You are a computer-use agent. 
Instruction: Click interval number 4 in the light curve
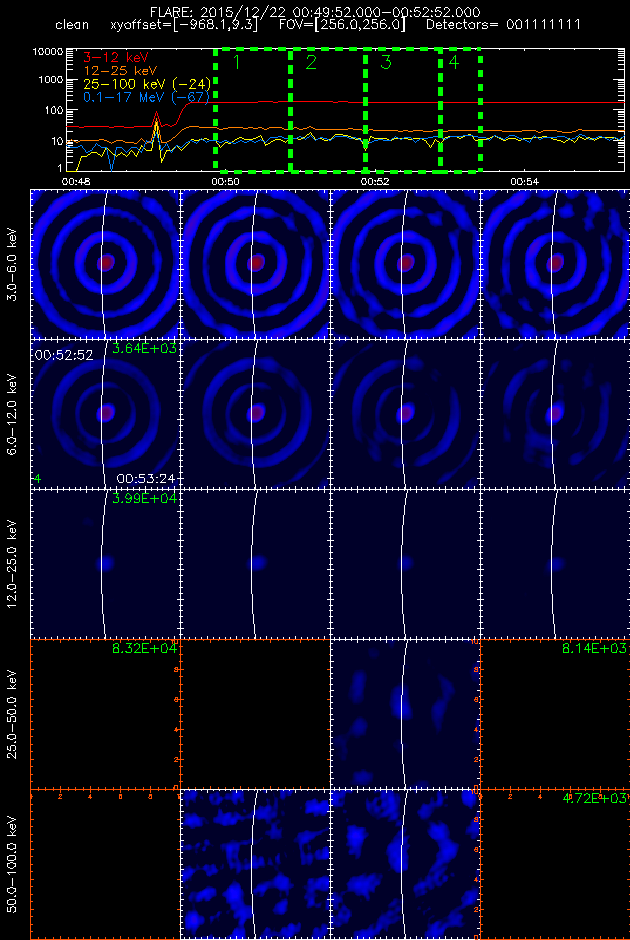coord(454,62)
